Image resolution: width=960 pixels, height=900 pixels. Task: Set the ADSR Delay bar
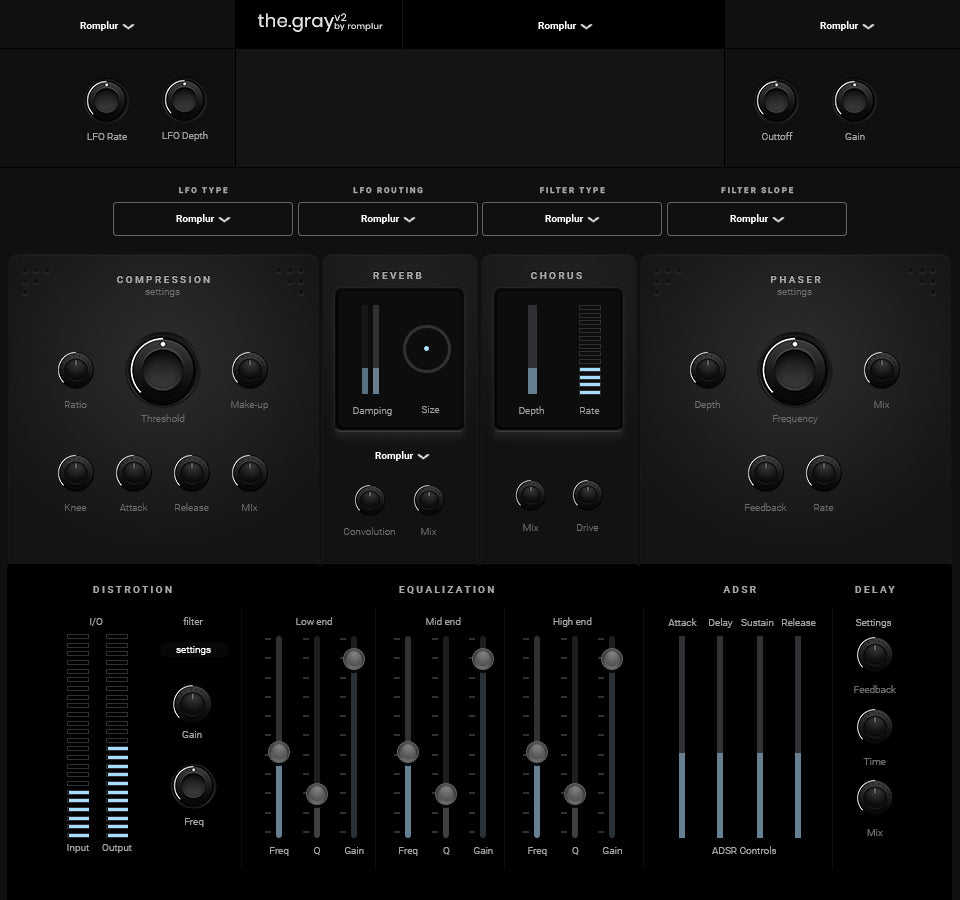[720, 737]
